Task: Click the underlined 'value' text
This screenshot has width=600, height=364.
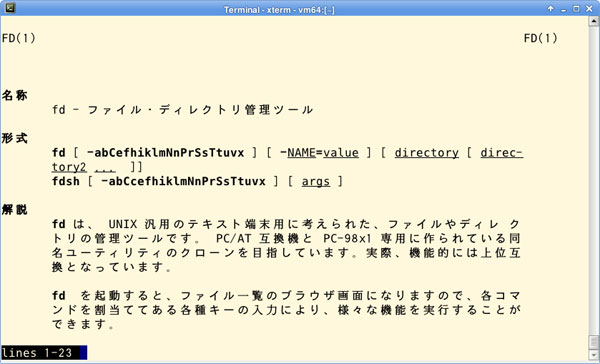Action: pyautogui.click(x=341, y=153)
